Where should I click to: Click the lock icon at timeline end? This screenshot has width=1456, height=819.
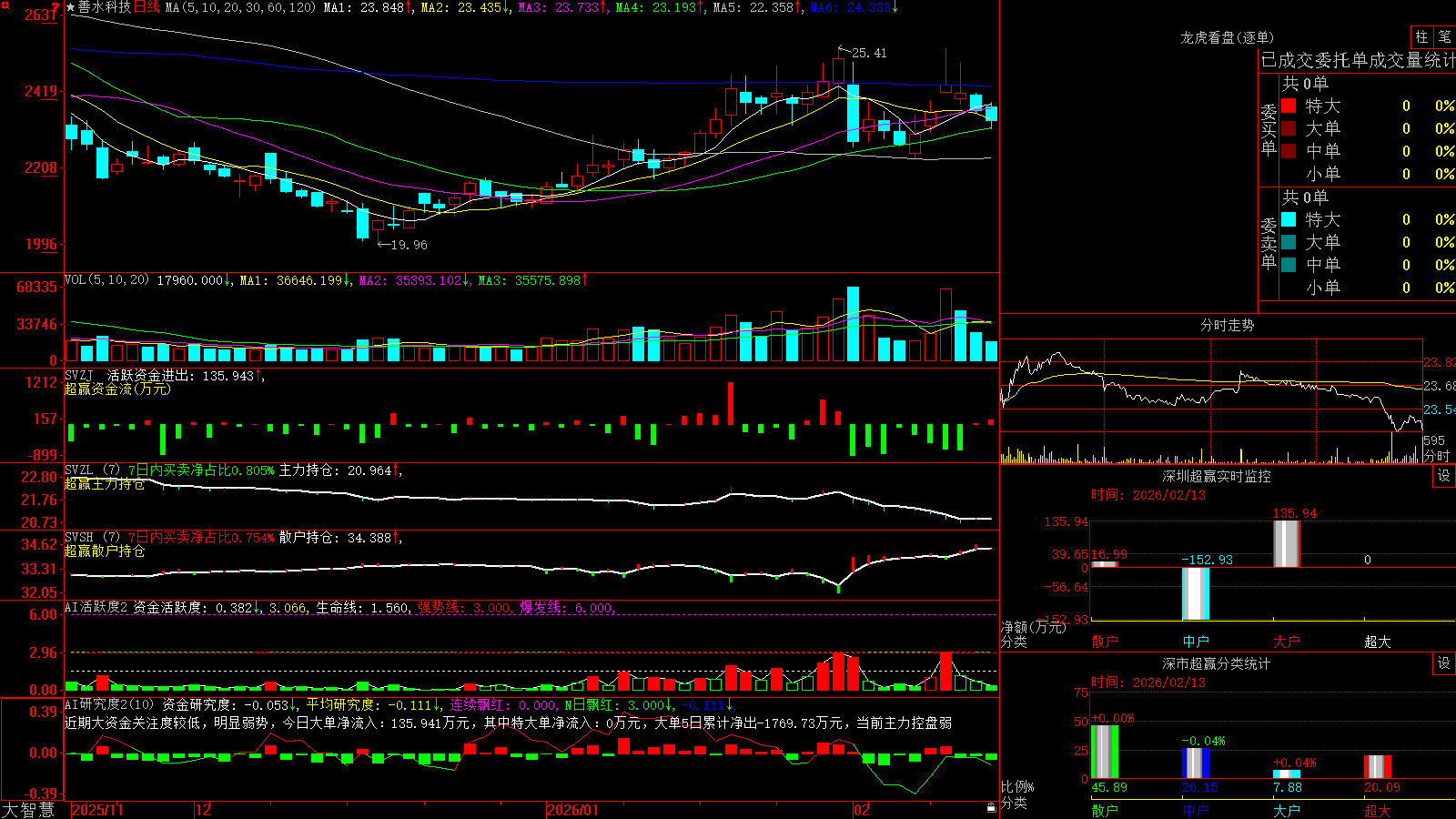(x=992, y=808)
